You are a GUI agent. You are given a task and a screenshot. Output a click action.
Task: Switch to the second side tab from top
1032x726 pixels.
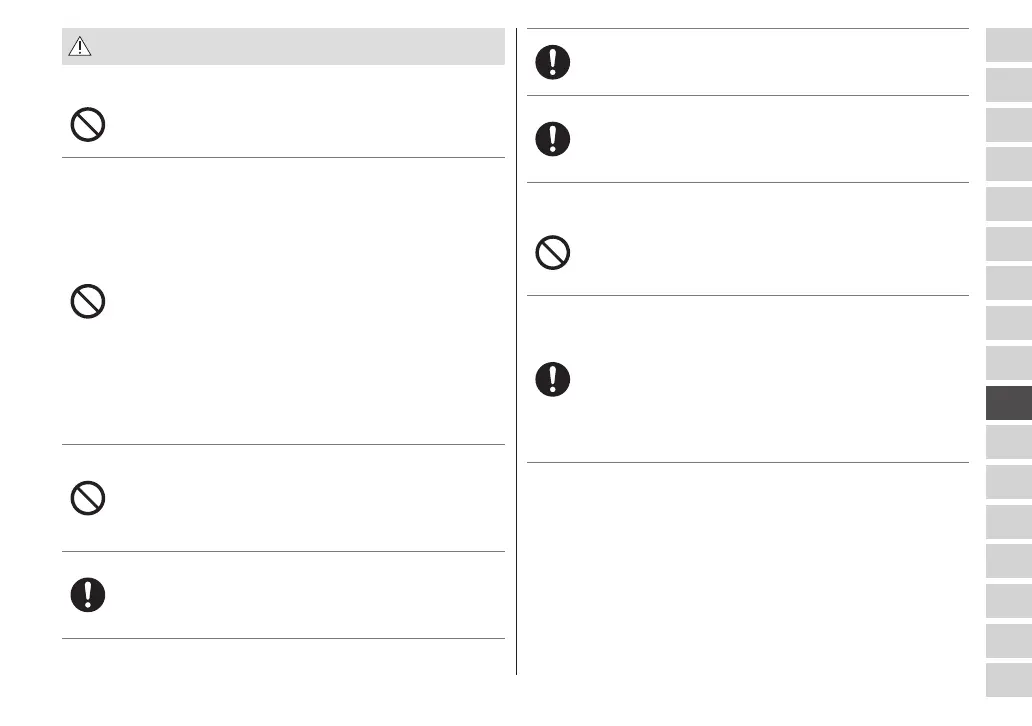[x=1008, y=85]
